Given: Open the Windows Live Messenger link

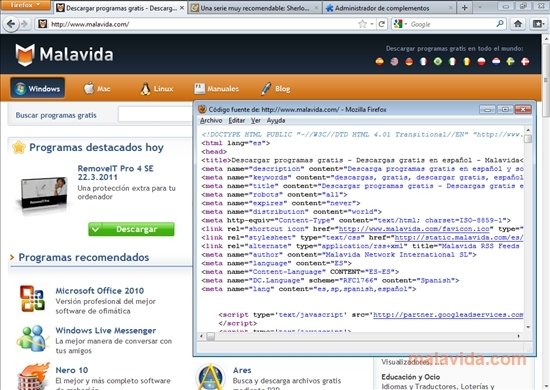Looking at the screenshot, I should [x=106, y=330].
